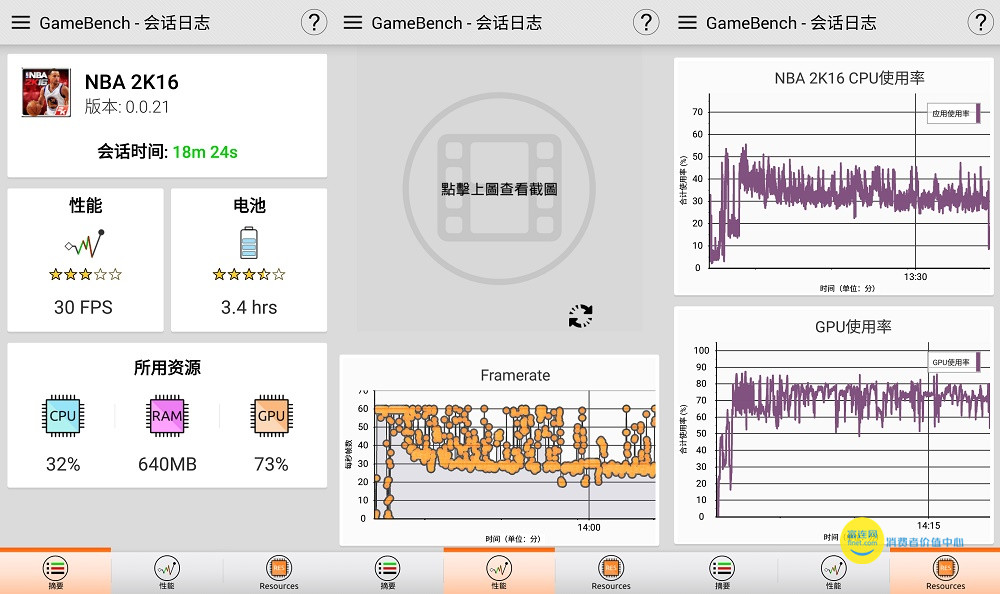Screen dimensions: 1000x594
Task: Click NBA 2K16 game thumbnail
Action: (x=46, y=93)
